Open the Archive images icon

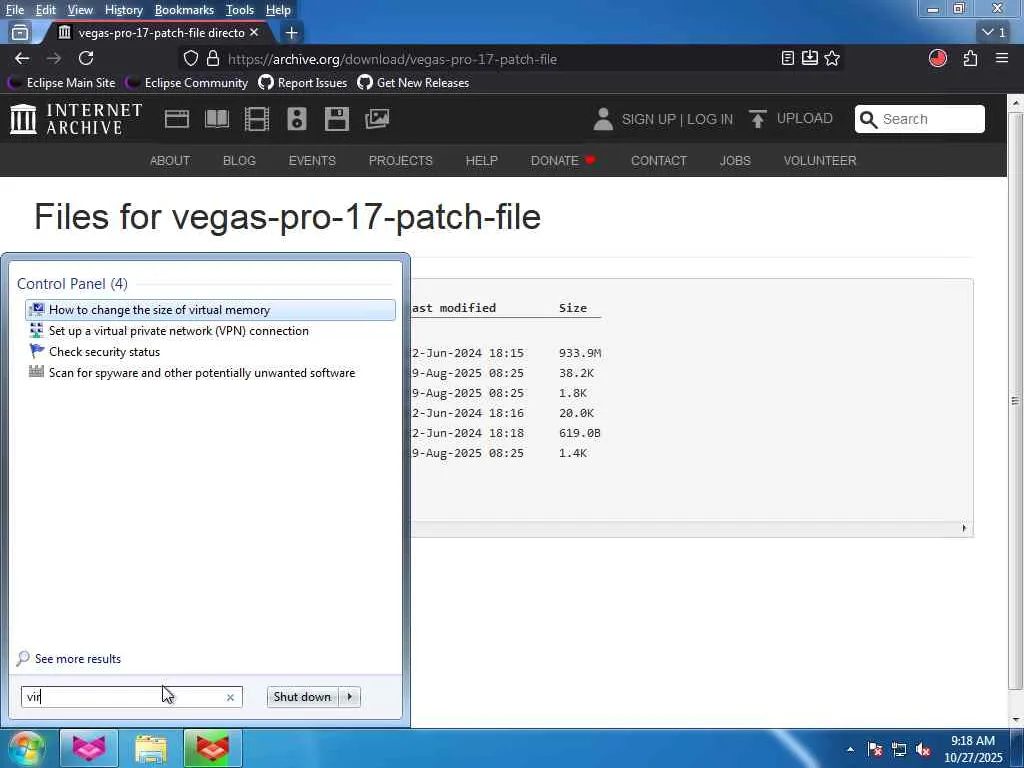point(377,119)
